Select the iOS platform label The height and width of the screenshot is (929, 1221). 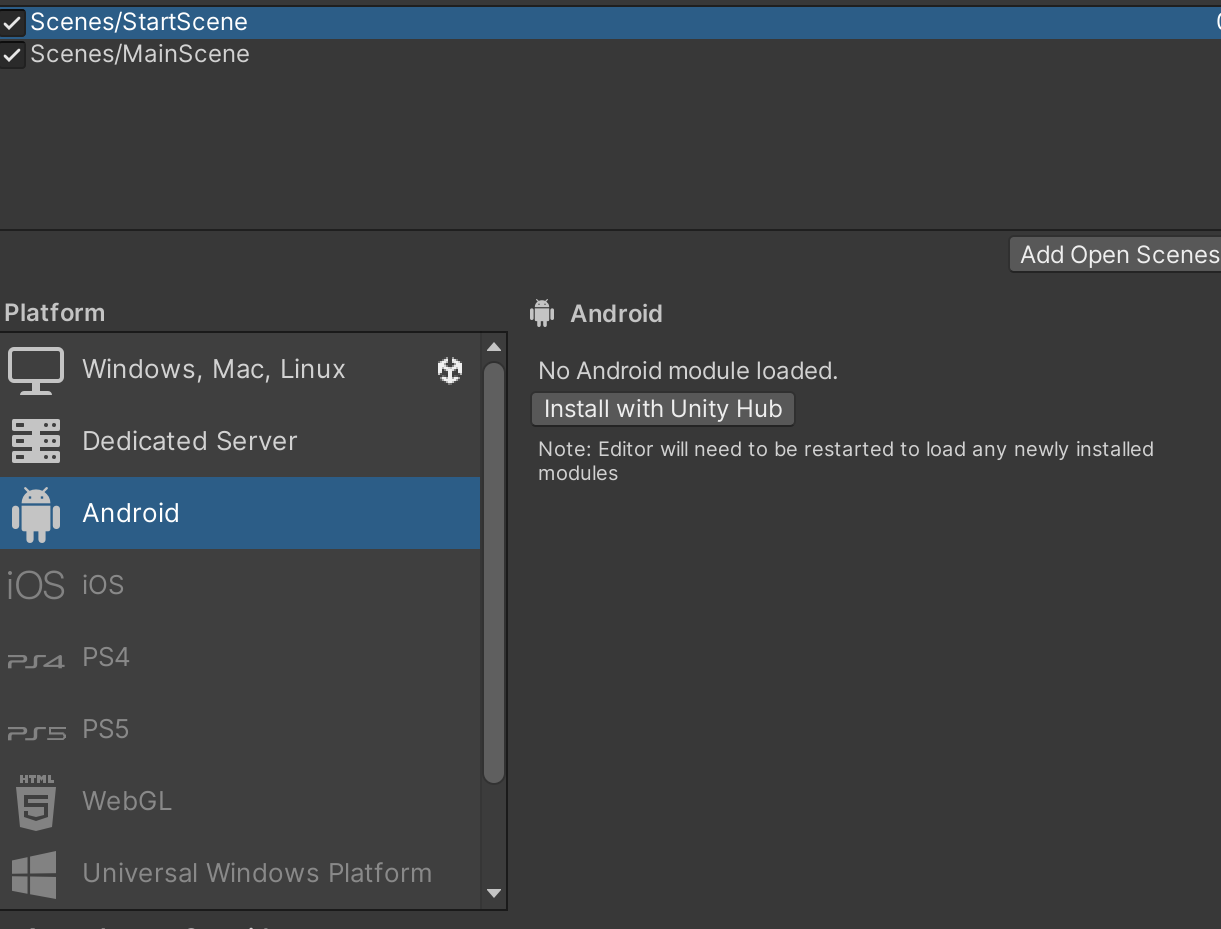pyautogui.click(x=103, y=585)
